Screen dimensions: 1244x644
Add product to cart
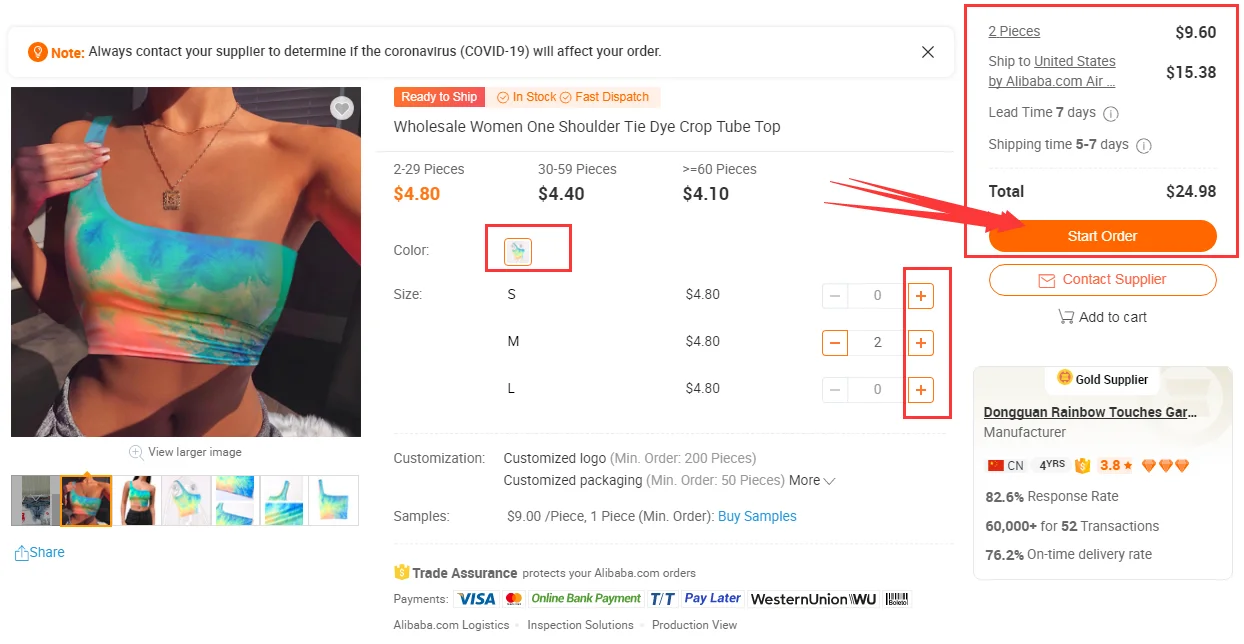coord(1102,317)
